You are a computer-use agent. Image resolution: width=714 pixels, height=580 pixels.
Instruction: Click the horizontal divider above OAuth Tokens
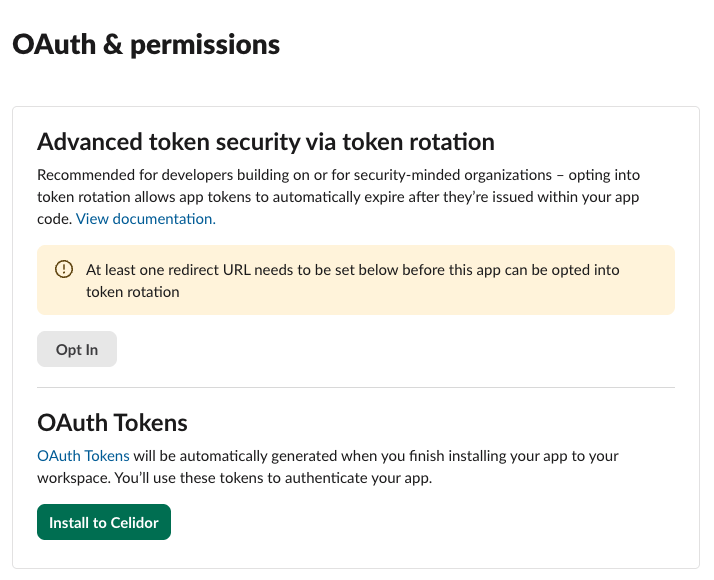click(x=356, y=387)
